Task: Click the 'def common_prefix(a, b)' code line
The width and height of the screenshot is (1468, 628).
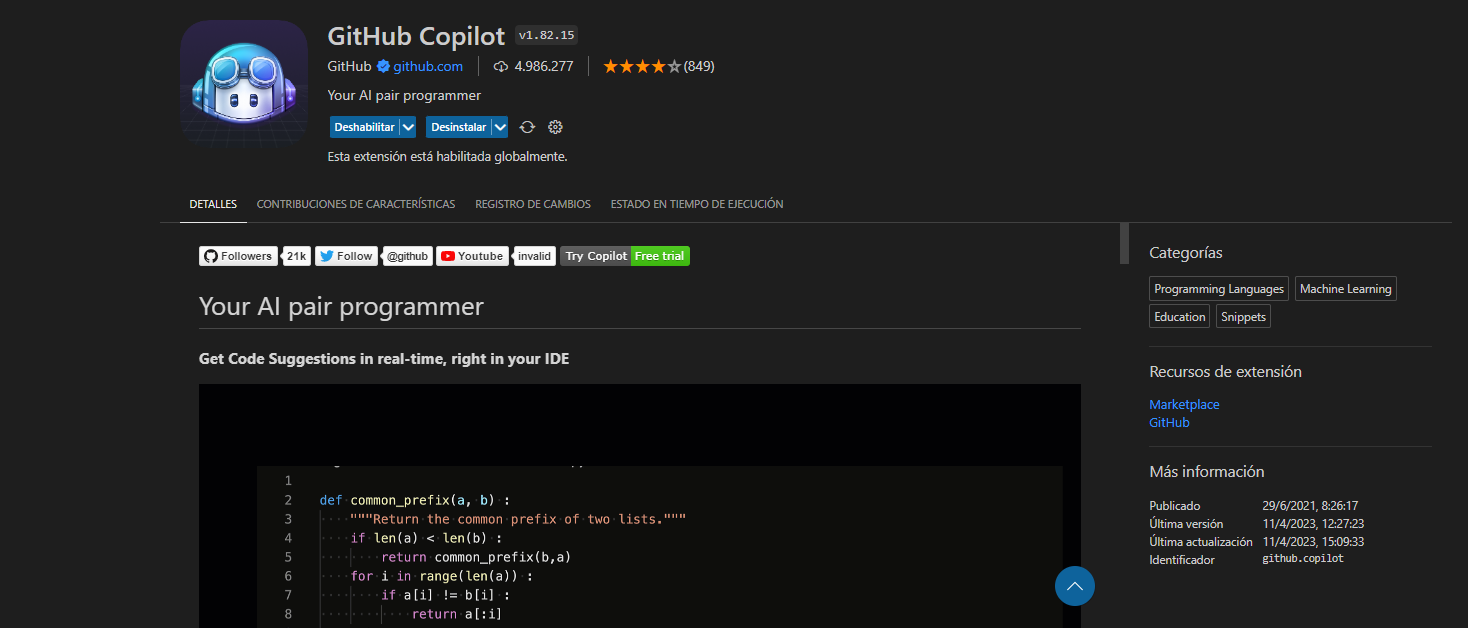Action: pos(415,500)
